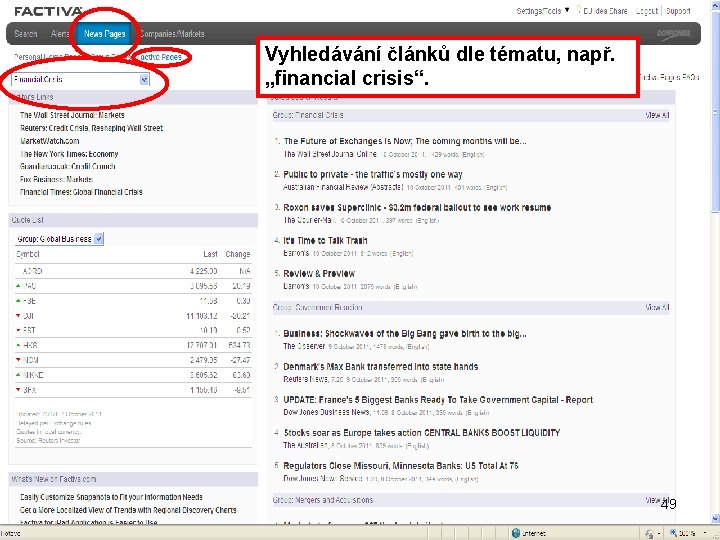Viewport: 720px width, 540px height.
Task: Click the Factiva logo
Action: click(x=48, y=11)
